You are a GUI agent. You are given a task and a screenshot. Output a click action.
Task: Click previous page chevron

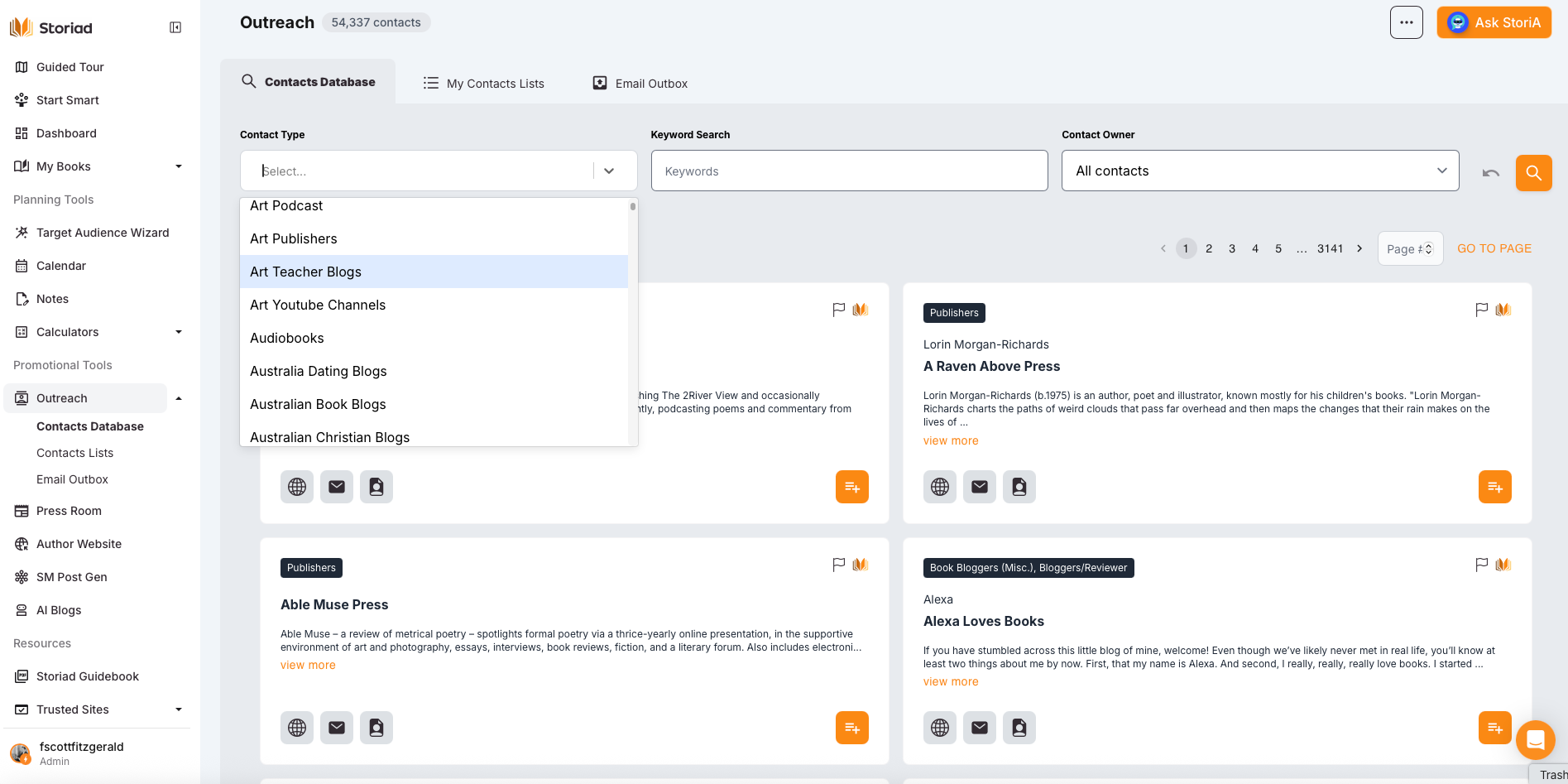[x=1163, y=248]
